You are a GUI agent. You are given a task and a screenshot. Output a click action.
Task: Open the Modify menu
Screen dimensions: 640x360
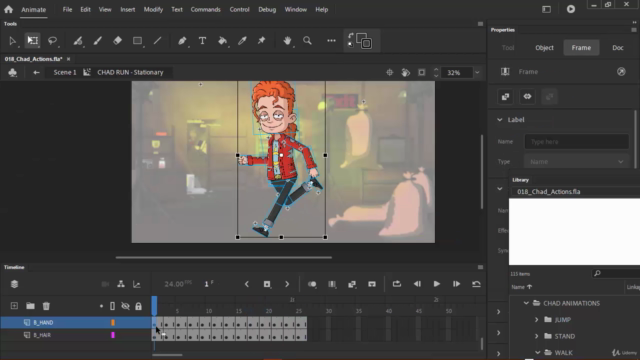[x=153, y=9]
